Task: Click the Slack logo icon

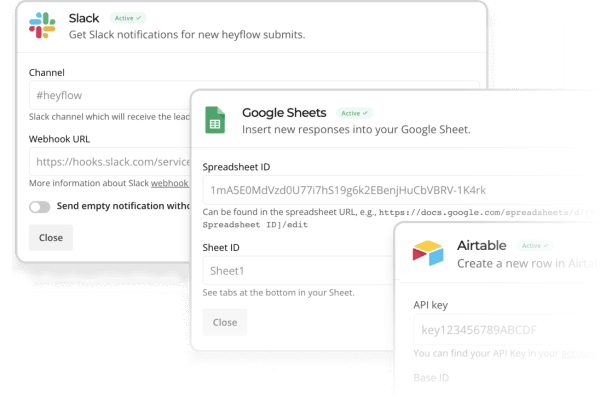Action: pos(42,25)
